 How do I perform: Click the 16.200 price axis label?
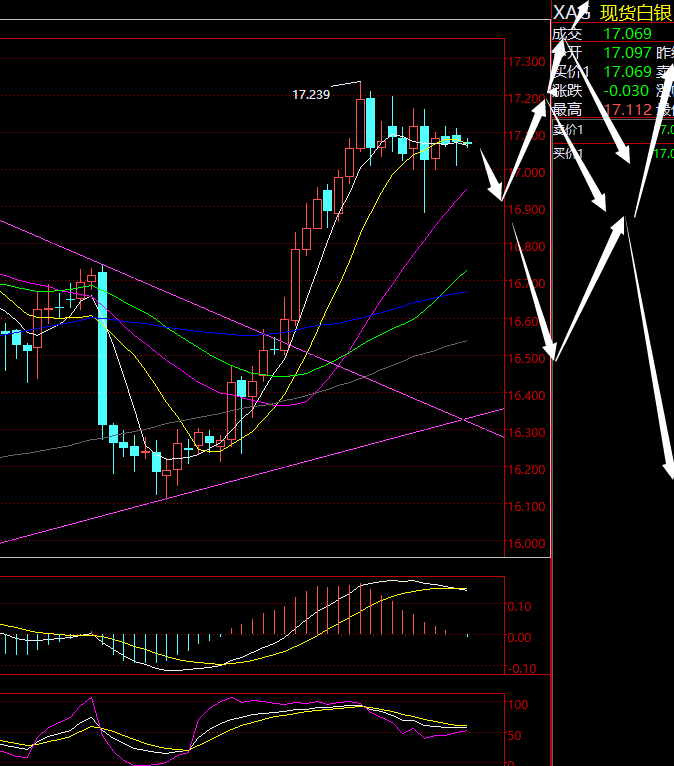(x=527, y=469)
